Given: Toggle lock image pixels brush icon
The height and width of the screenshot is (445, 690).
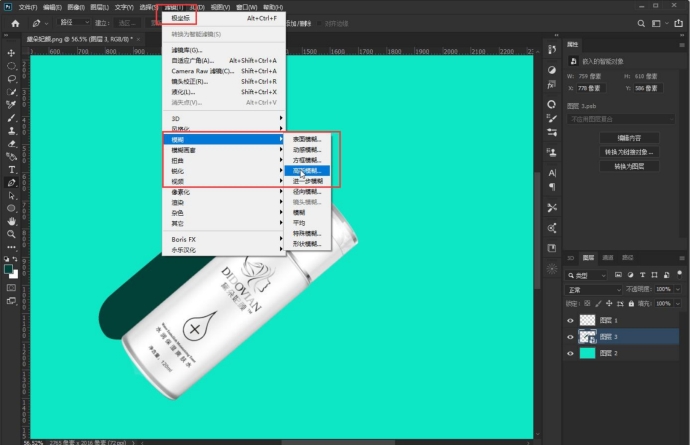Looking at the screenshot, I should click(x=598, y=304).
